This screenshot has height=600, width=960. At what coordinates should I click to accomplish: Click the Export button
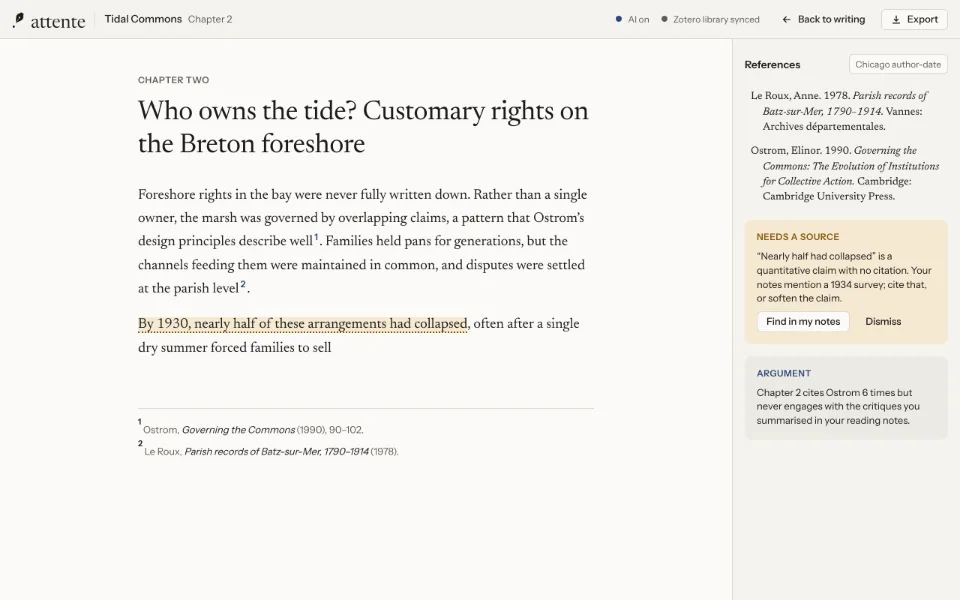coord(914,20)
